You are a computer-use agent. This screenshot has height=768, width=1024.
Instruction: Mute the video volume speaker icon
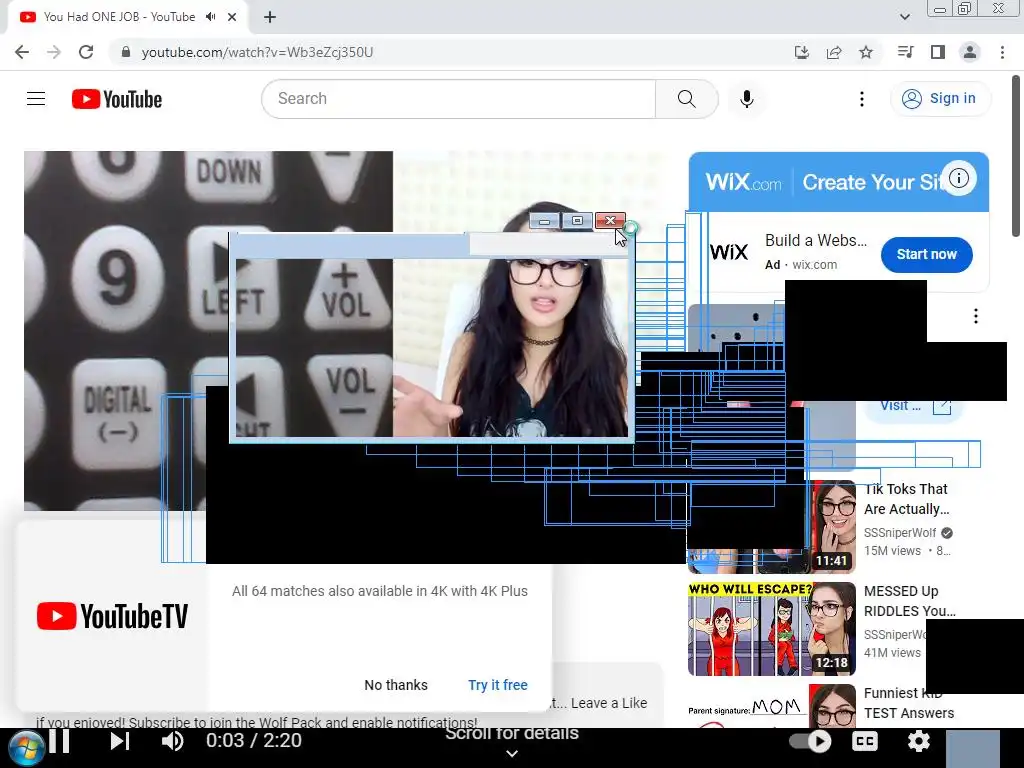[172, 741]
